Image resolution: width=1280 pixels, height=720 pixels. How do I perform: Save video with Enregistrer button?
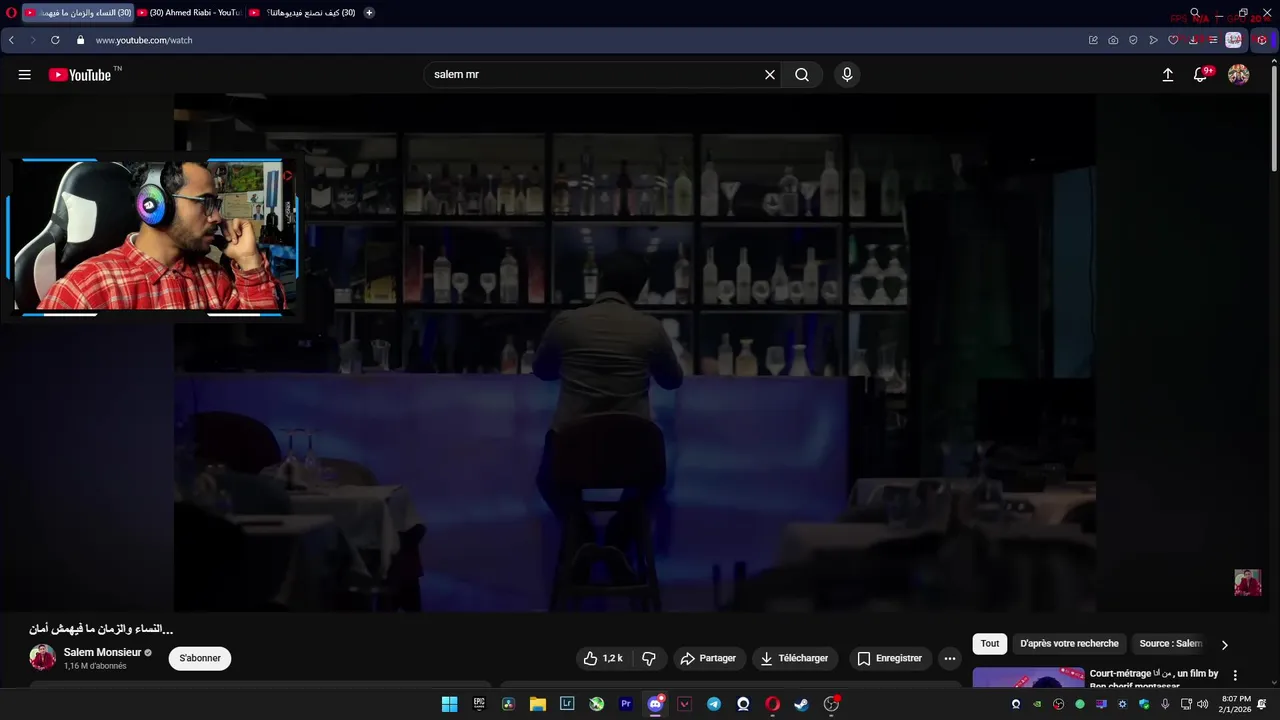(x=889, y=658)
